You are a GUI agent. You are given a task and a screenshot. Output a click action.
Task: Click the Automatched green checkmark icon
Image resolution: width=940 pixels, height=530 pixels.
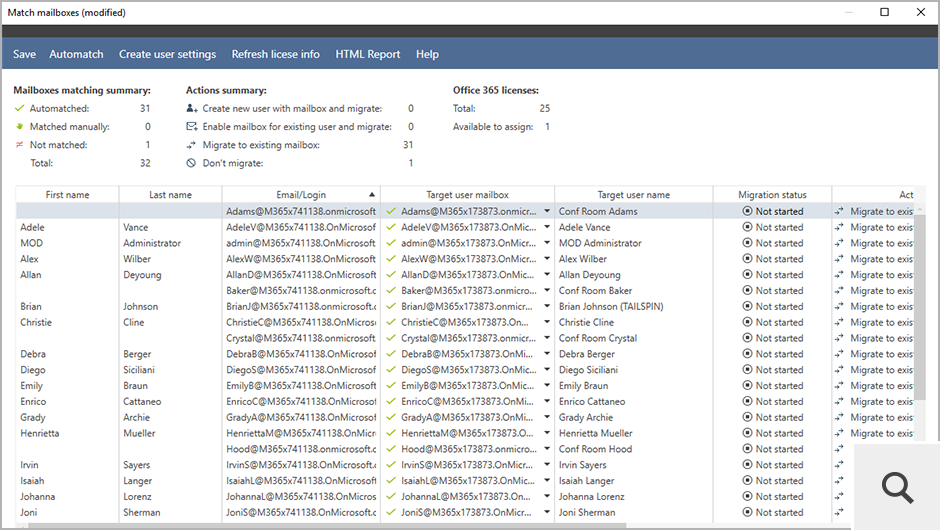(x=20, y=109)
